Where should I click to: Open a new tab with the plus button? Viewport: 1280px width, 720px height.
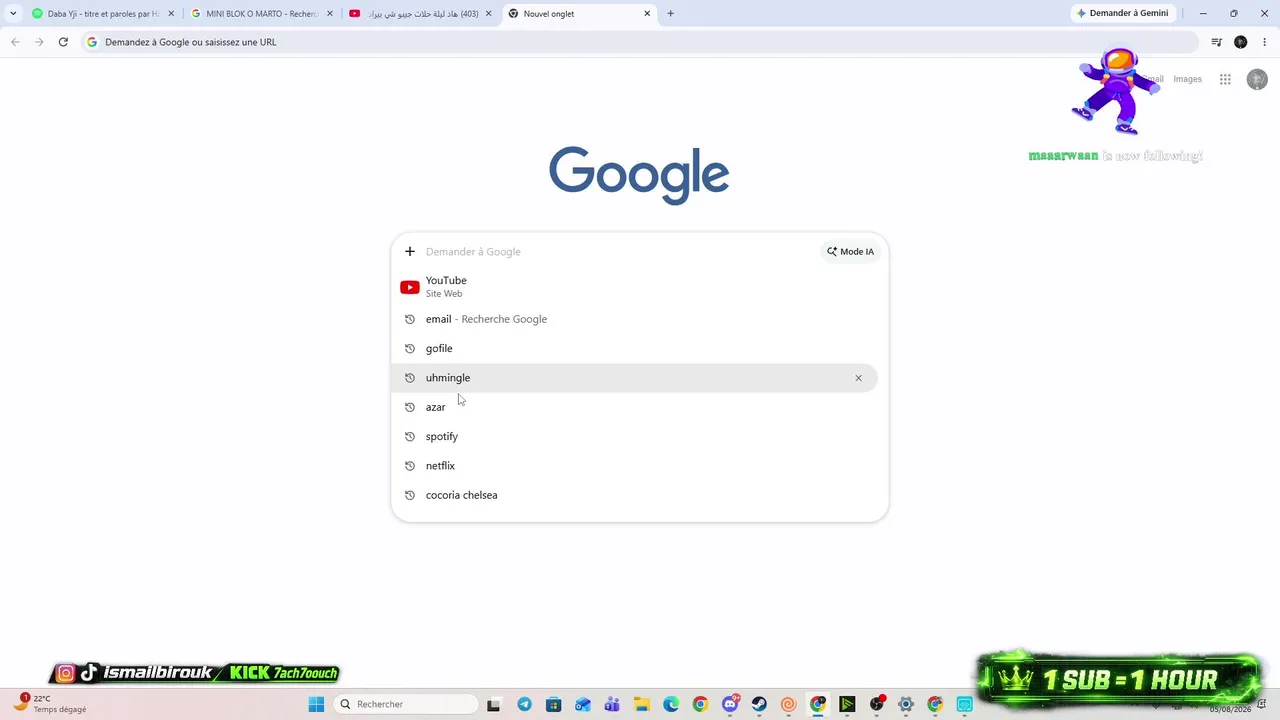(670, 14)
